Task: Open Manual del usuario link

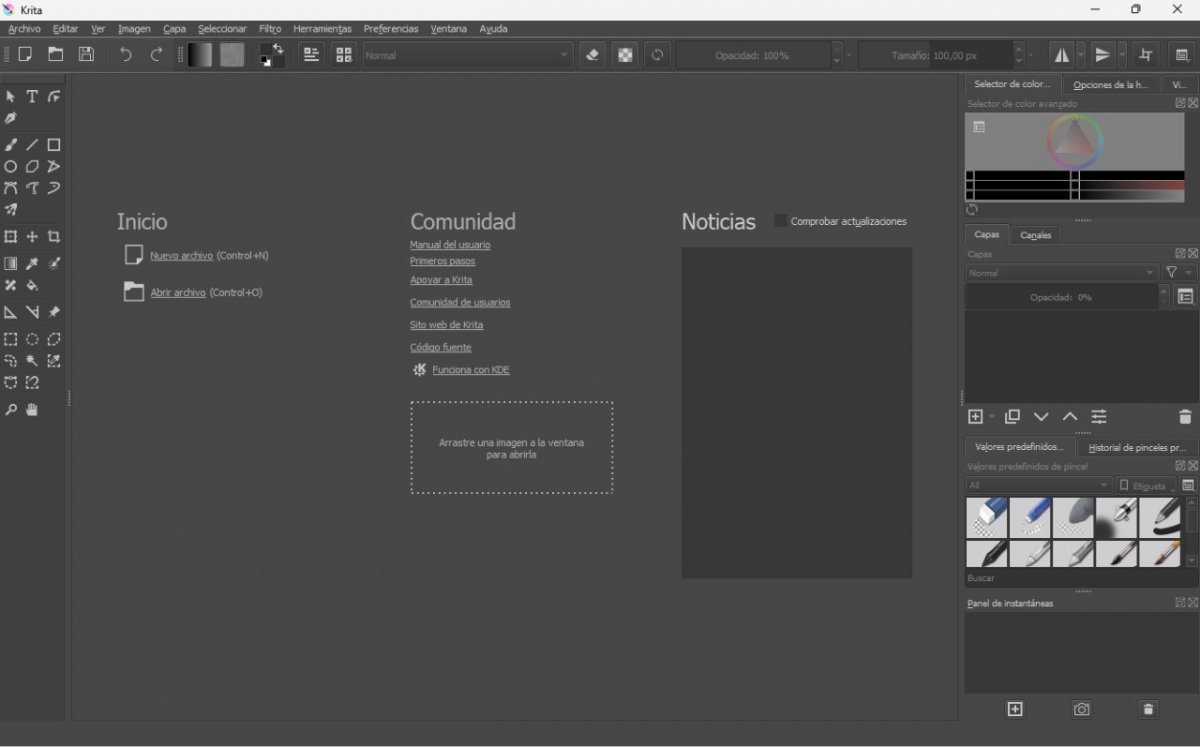Action: 450,245
